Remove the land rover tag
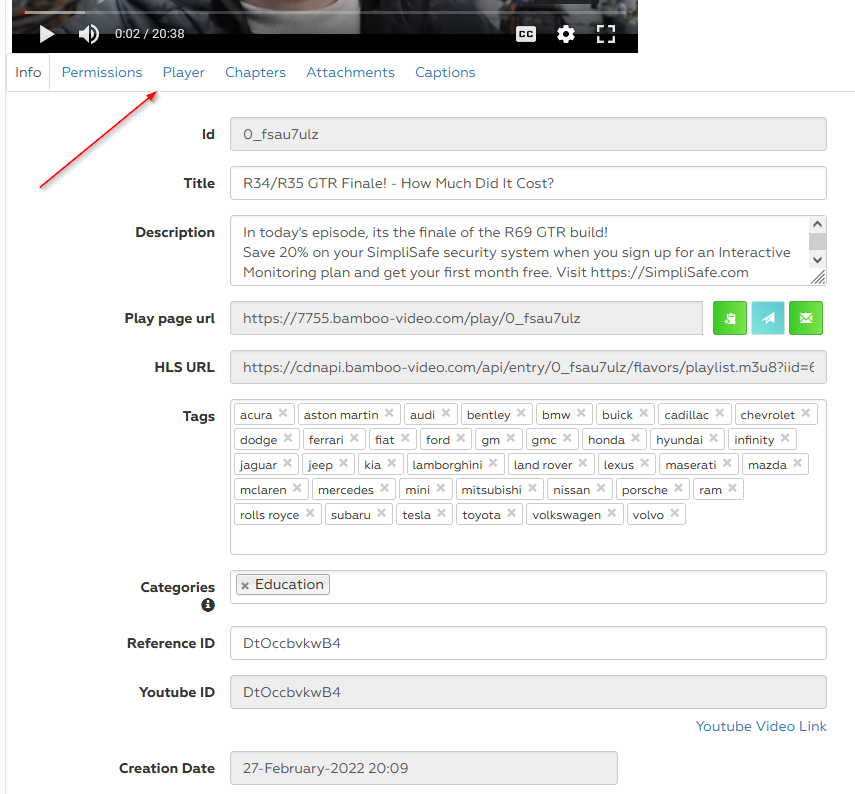Image resolution: width=855 pixels, height=794 pixels. click(x=583, y=463)
